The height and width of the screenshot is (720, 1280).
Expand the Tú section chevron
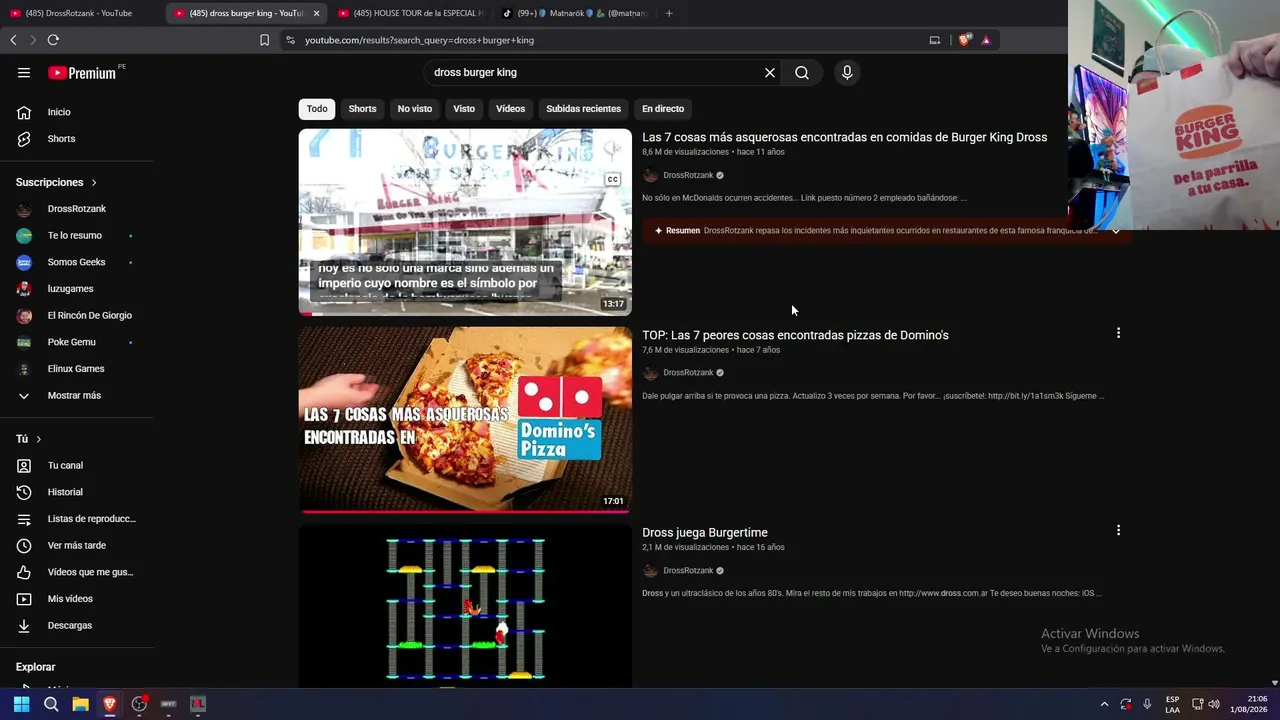click(x=39, y=440)
